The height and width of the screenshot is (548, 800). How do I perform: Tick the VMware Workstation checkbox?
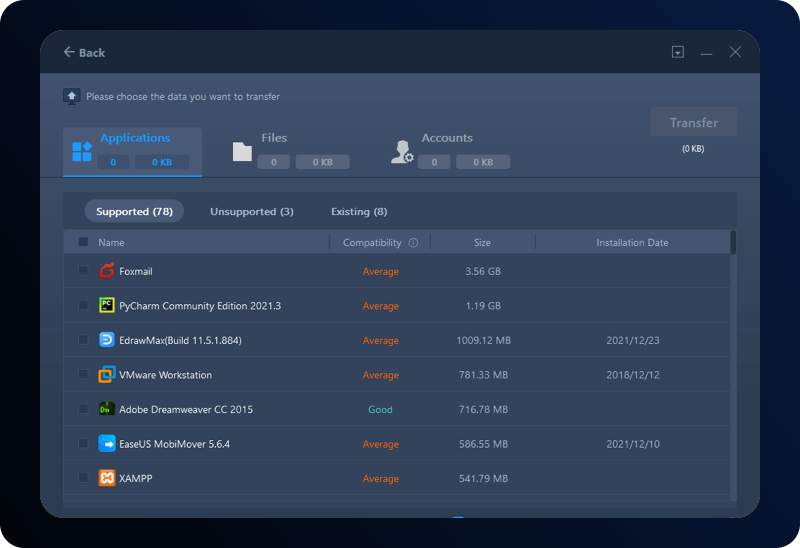pyautogui.click(x=83, y=375)
